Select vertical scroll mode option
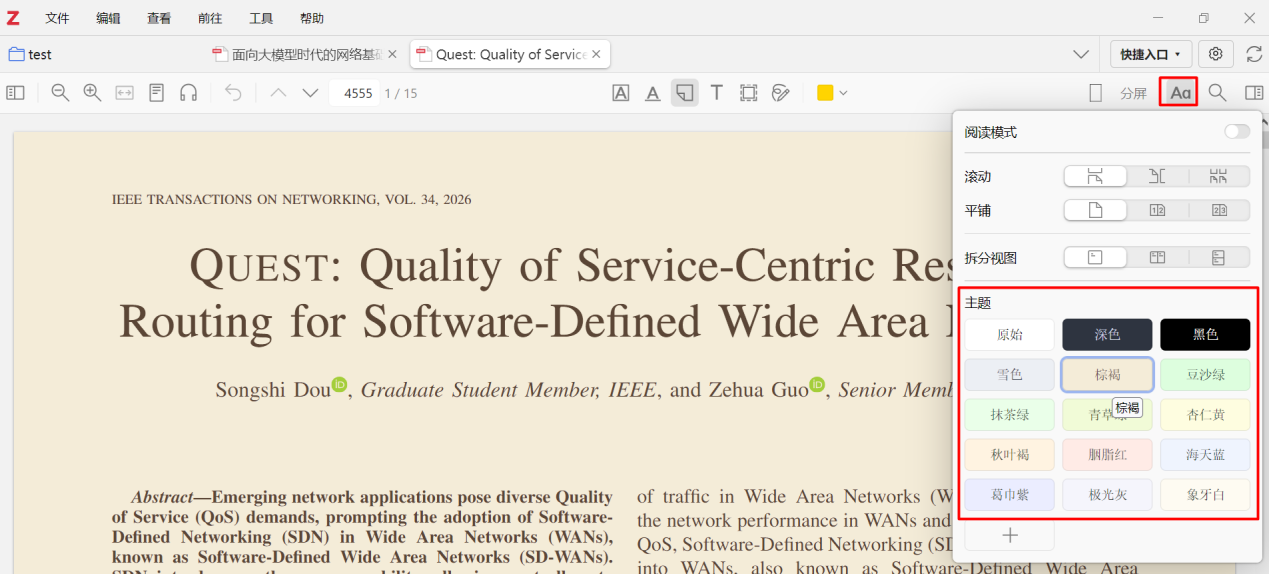The image size is (1269, 574). pos(1095,176)
